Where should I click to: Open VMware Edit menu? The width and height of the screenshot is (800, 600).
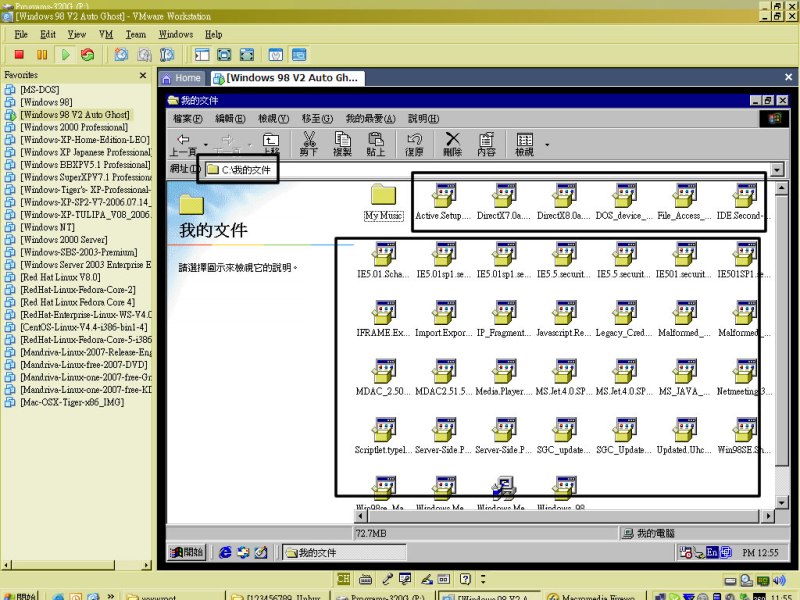[48, 35]
